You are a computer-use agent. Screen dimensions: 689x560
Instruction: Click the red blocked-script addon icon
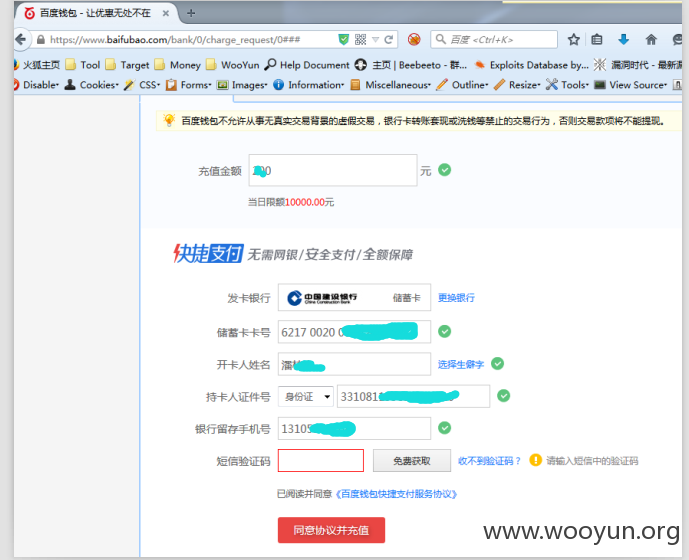click(x=413, y=40)
